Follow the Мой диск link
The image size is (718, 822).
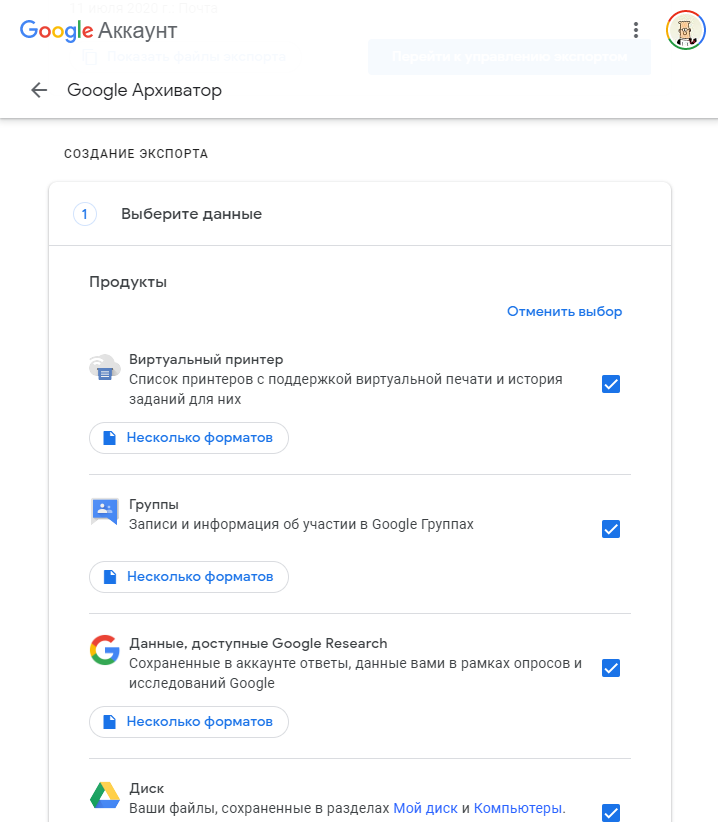pyautogui.click(x=425, y=808)
